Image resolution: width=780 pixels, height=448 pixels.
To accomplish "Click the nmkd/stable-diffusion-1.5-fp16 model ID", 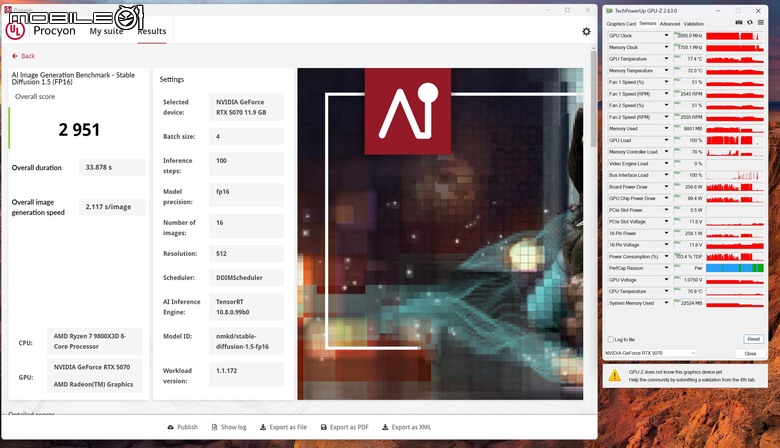I will coord(246,341).
